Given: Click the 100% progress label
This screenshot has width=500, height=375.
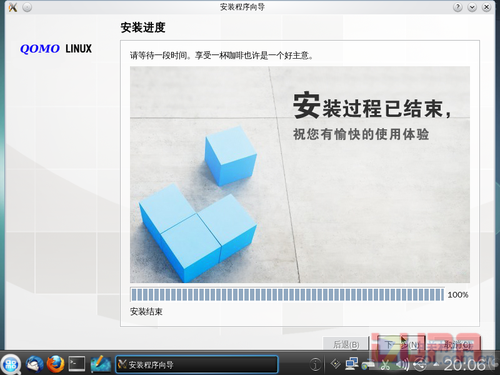Looking at the screenshot, I should coord(458,295).
